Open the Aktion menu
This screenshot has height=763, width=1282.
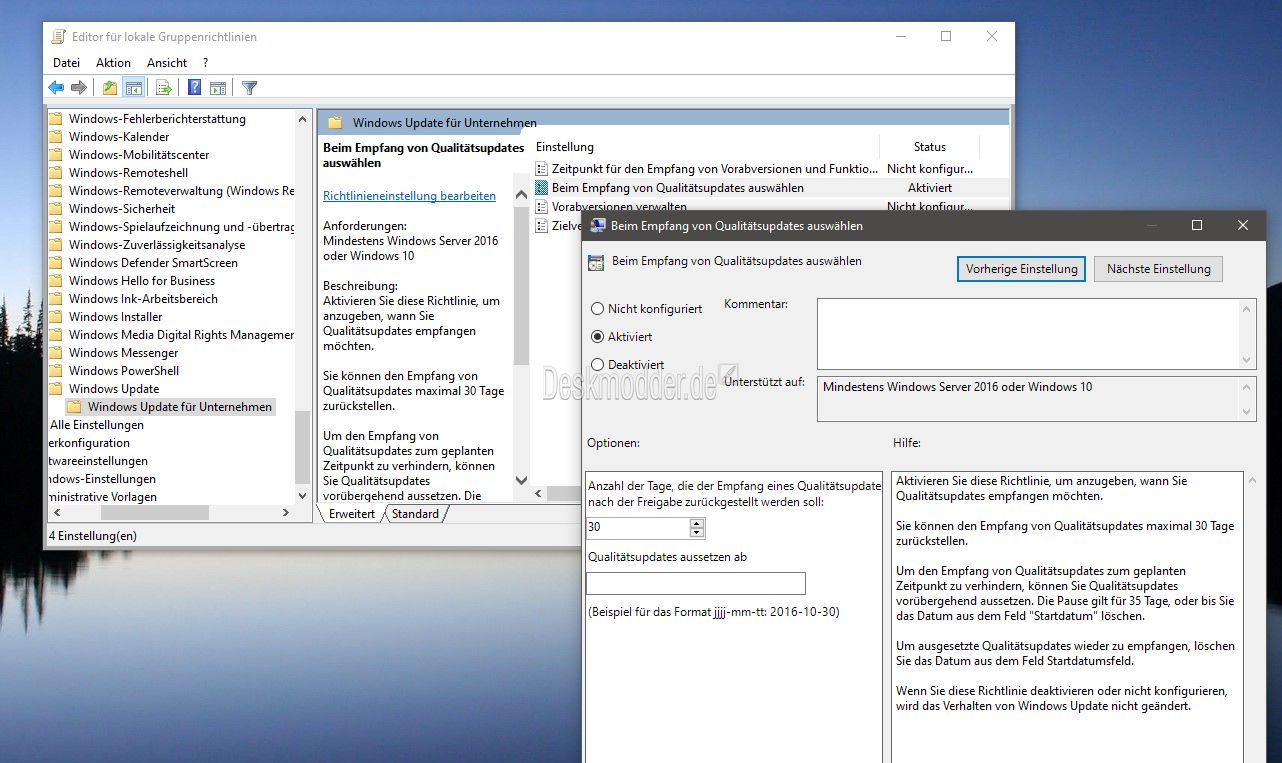(x=113, y=63)
